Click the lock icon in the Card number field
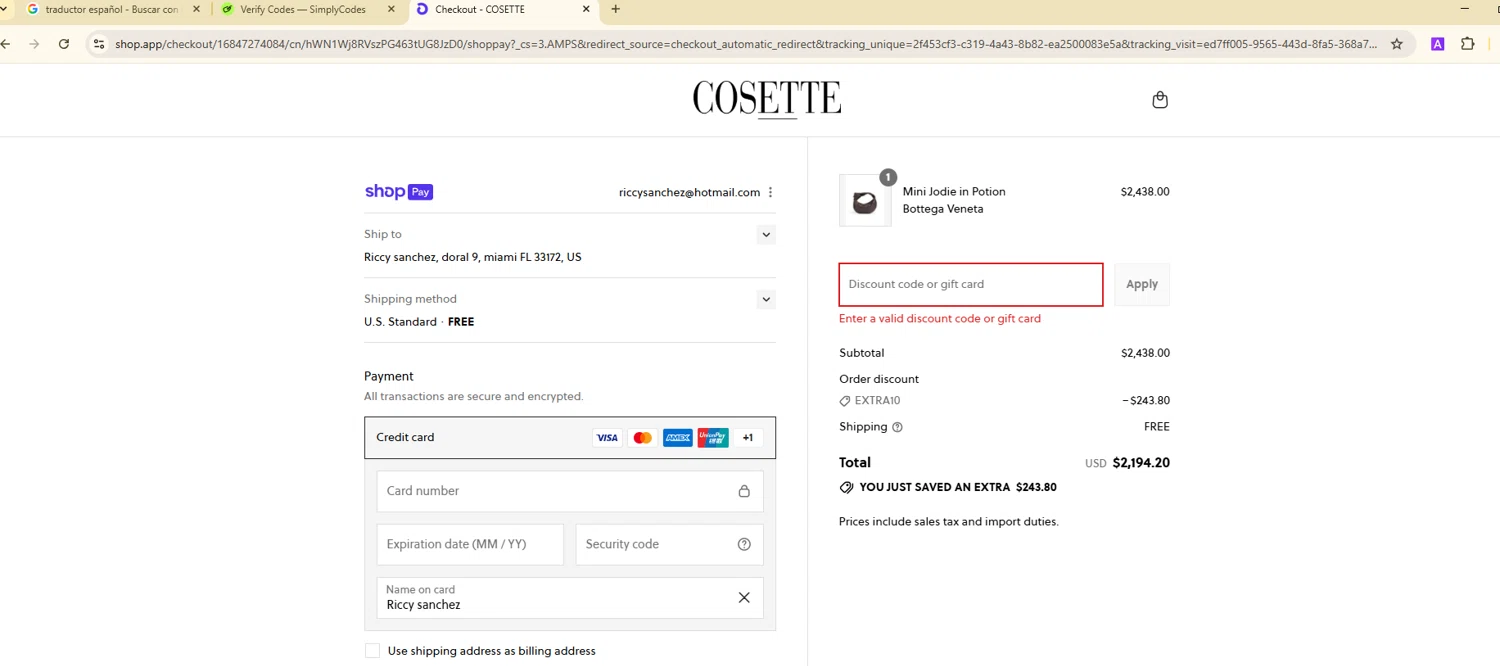Screen dimensions: 1500x666 pos(744,491)
